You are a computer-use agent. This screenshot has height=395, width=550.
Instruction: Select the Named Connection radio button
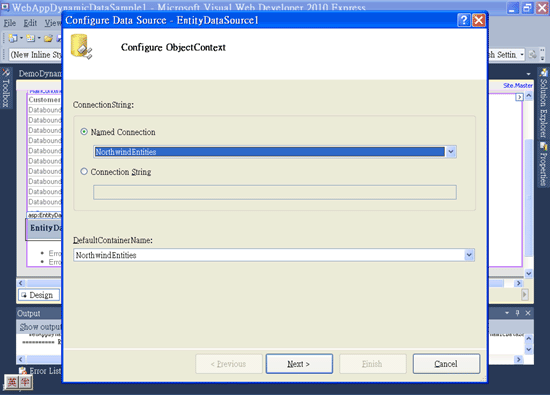(84, 132)
